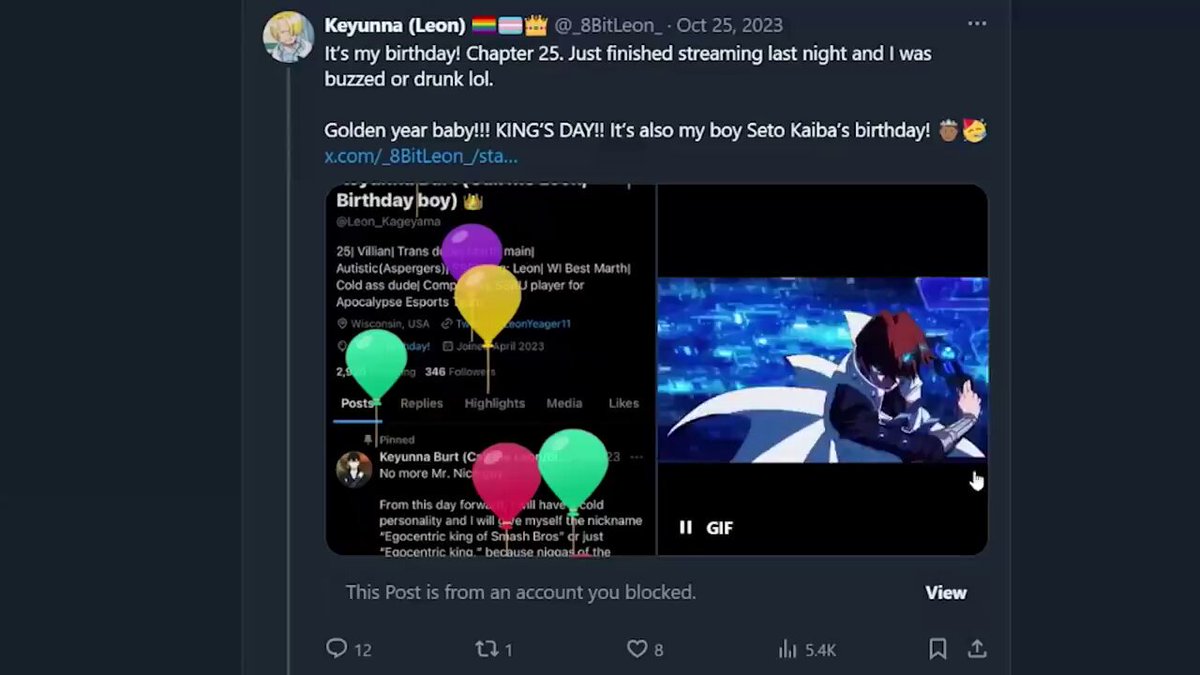Screen dimensions: 1200x675
Task: Open Keyunna (Leon) profile avatar
Action: 289,37
